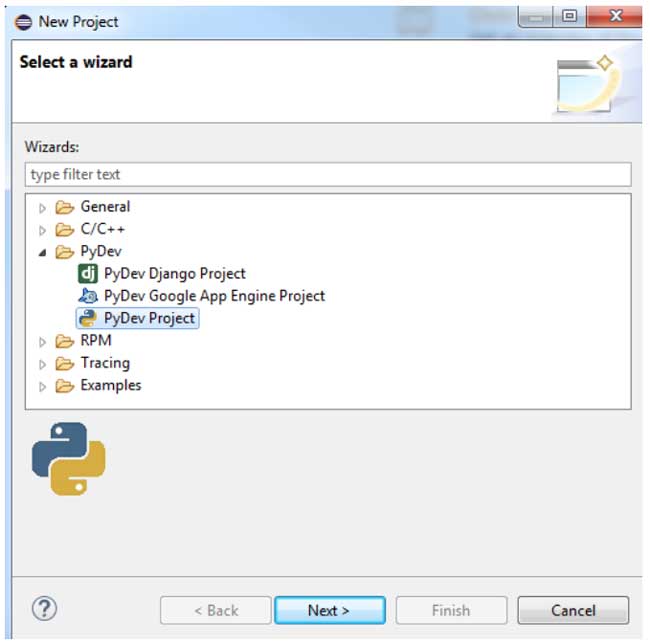
Task: Expand the Tracing category arrow
Action: click(42, 364)
